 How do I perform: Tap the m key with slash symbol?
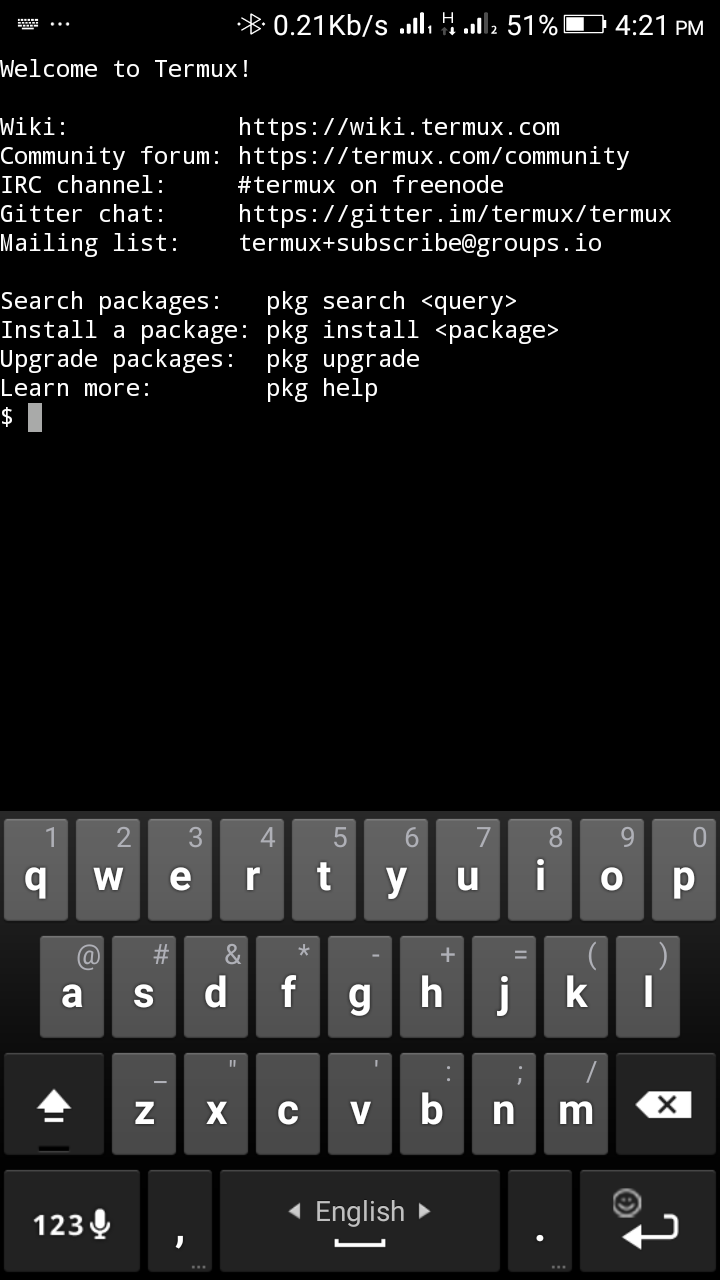coord(576,1104)
